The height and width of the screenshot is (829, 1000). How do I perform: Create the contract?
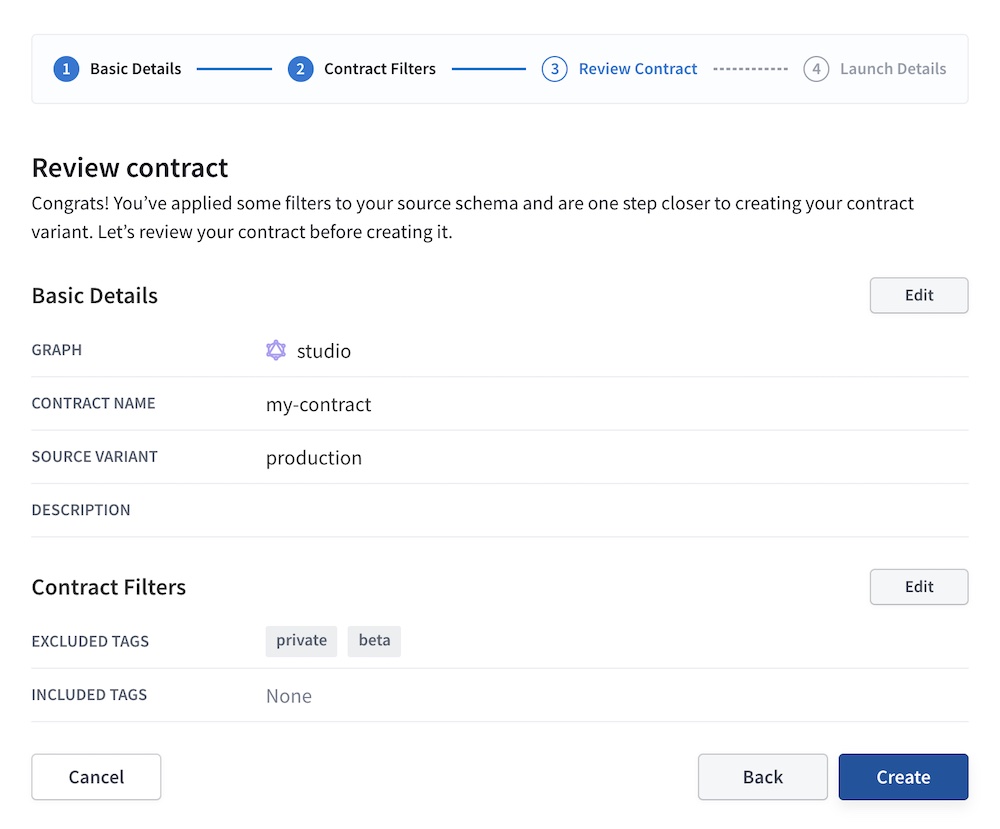(902, 776)
